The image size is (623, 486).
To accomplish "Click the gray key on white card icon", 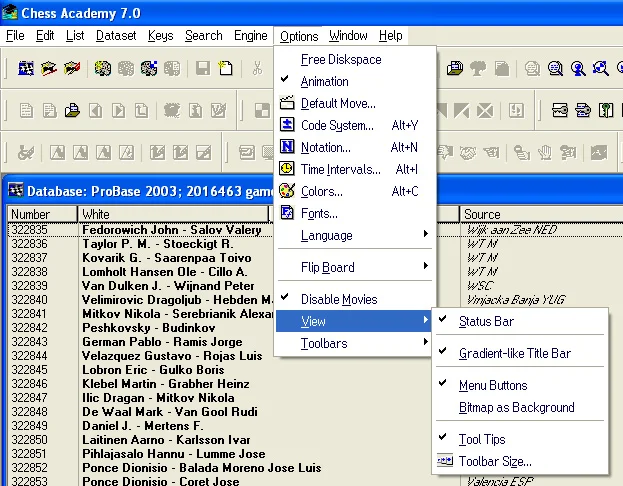I will click(560, 110).
